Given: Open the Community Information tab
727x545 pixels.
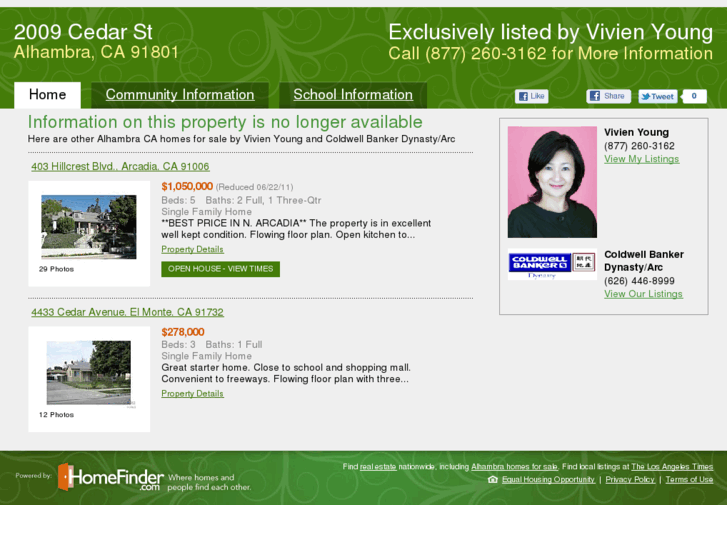Looking at the screenshot, I should 180,95.
